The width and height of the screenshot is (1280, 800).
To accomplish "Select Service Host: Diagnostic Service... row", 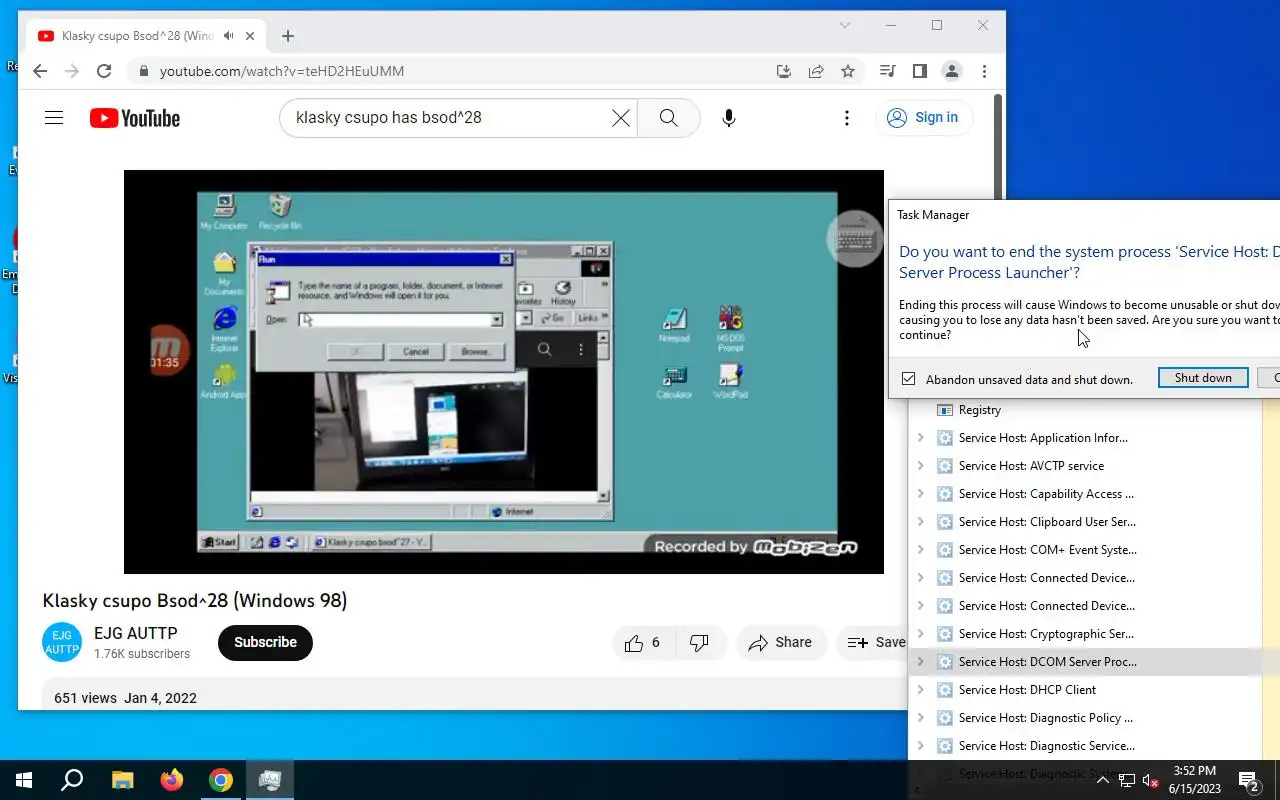I will pyautogui.click(x=1085, y=746).
